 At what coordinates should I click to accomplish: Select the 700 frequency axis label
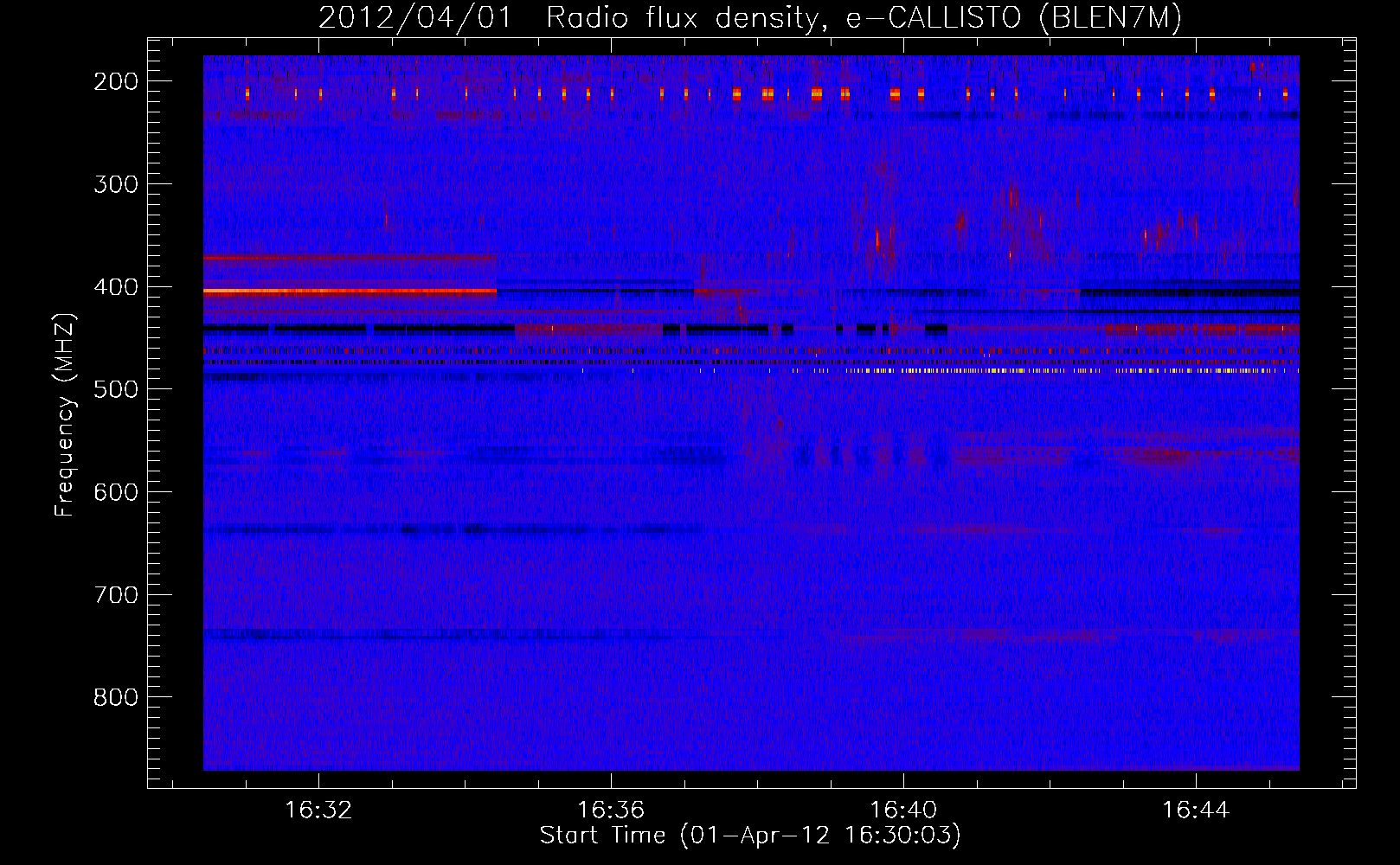point(115,595)
